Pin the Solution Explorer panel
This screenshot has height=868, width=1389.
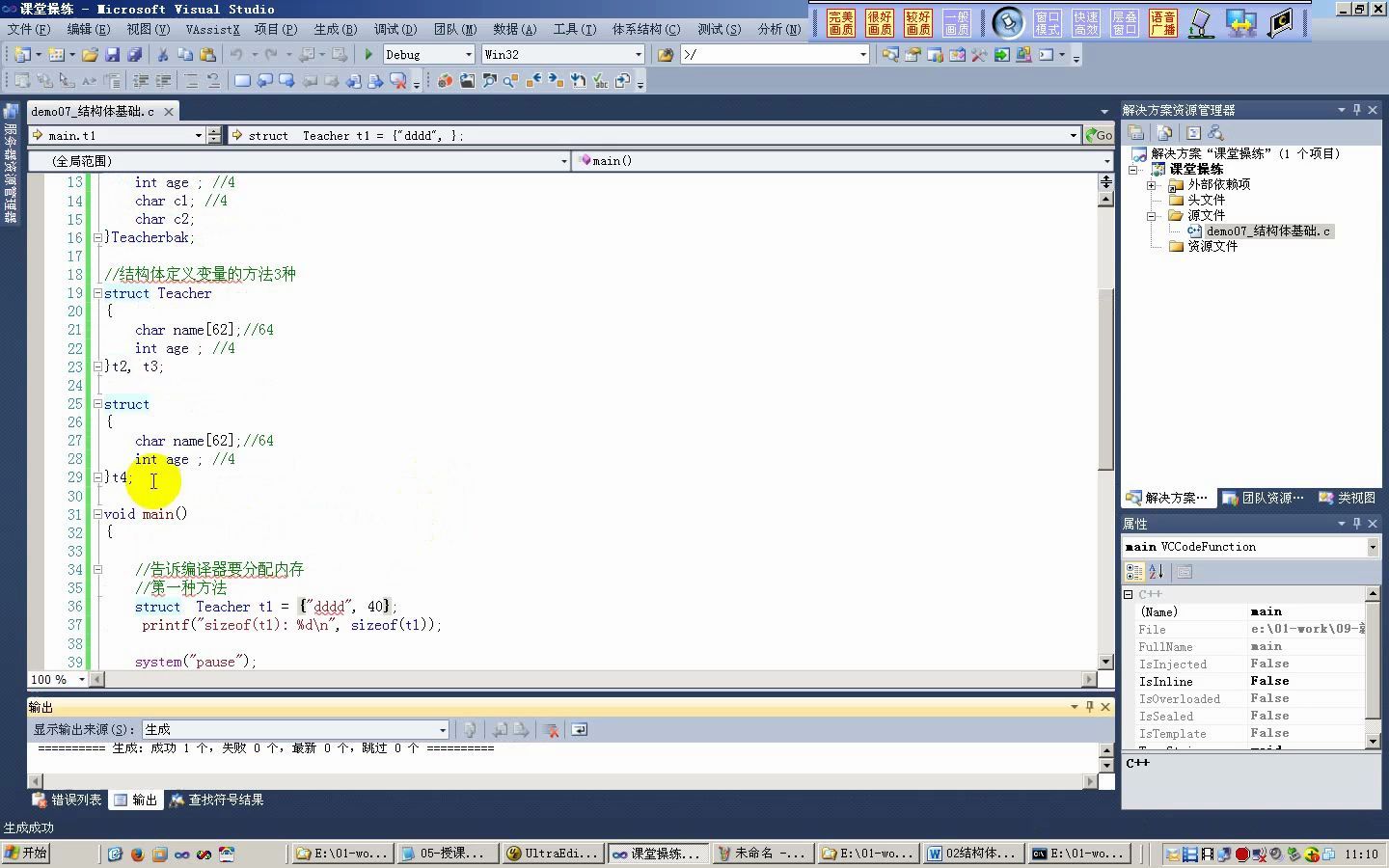(x=1357, y=110)
